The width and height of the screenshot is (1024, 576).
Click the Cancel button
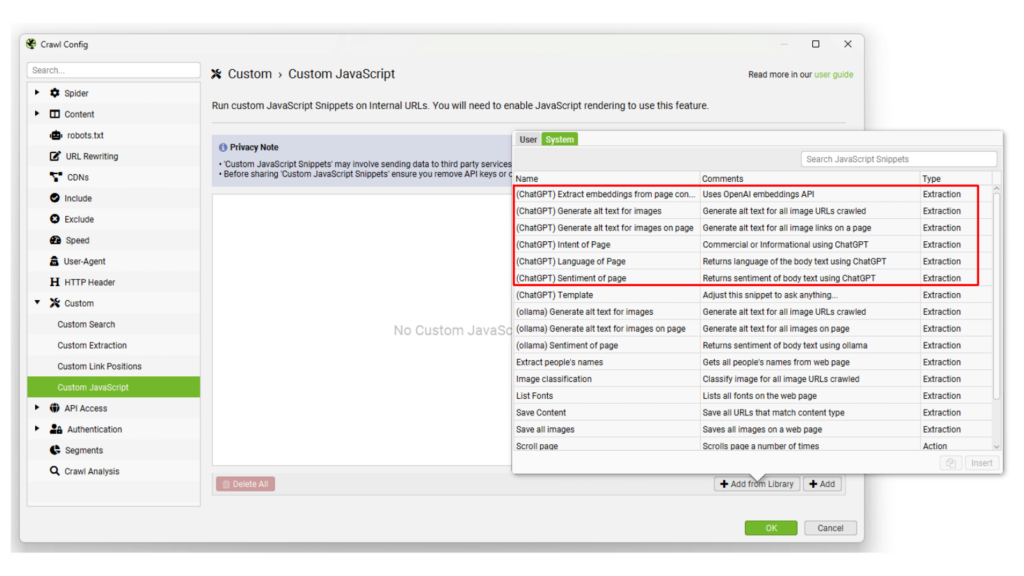pos(830,528)
